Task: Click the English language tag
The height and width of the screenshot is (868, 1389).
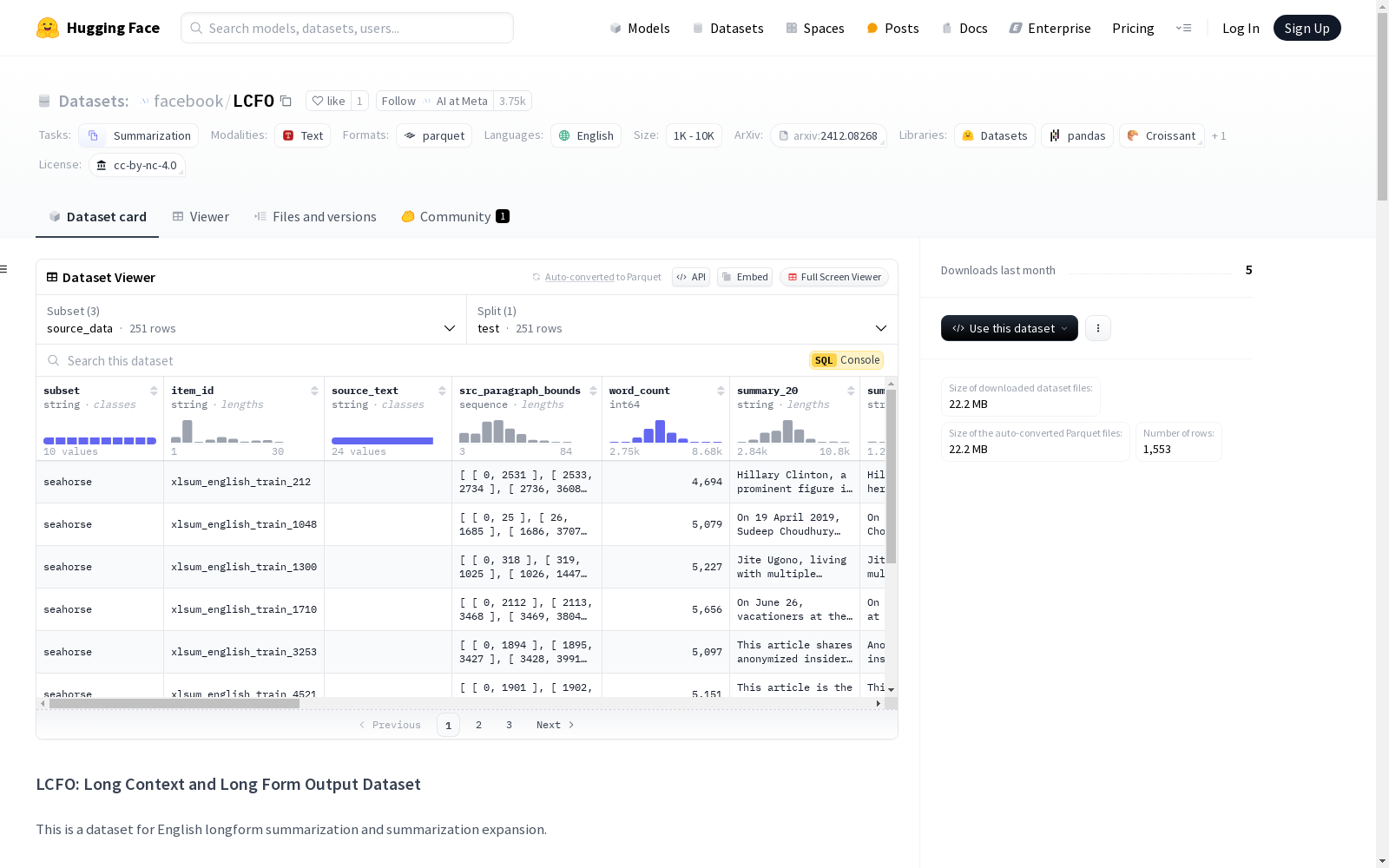Action: click(x=586, y=135)
